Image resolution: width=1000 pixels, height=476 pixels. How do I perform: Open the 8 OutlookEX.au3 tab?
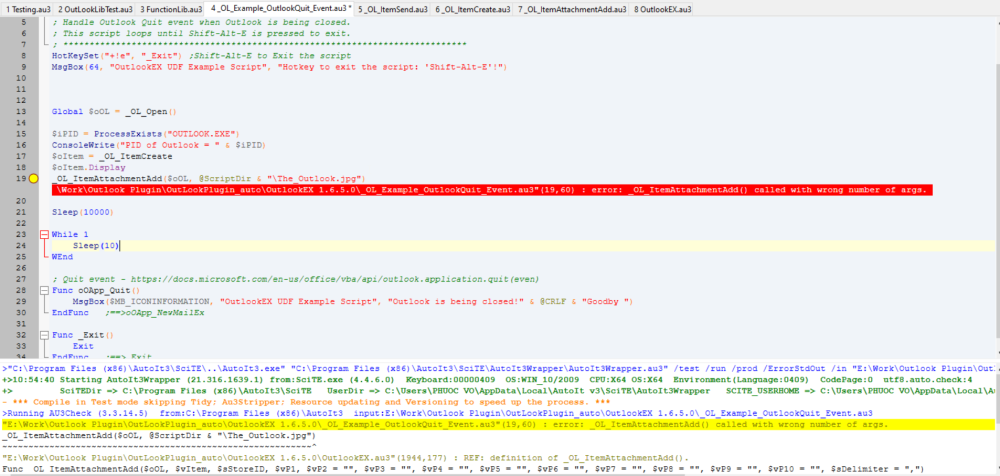(662, 9)
